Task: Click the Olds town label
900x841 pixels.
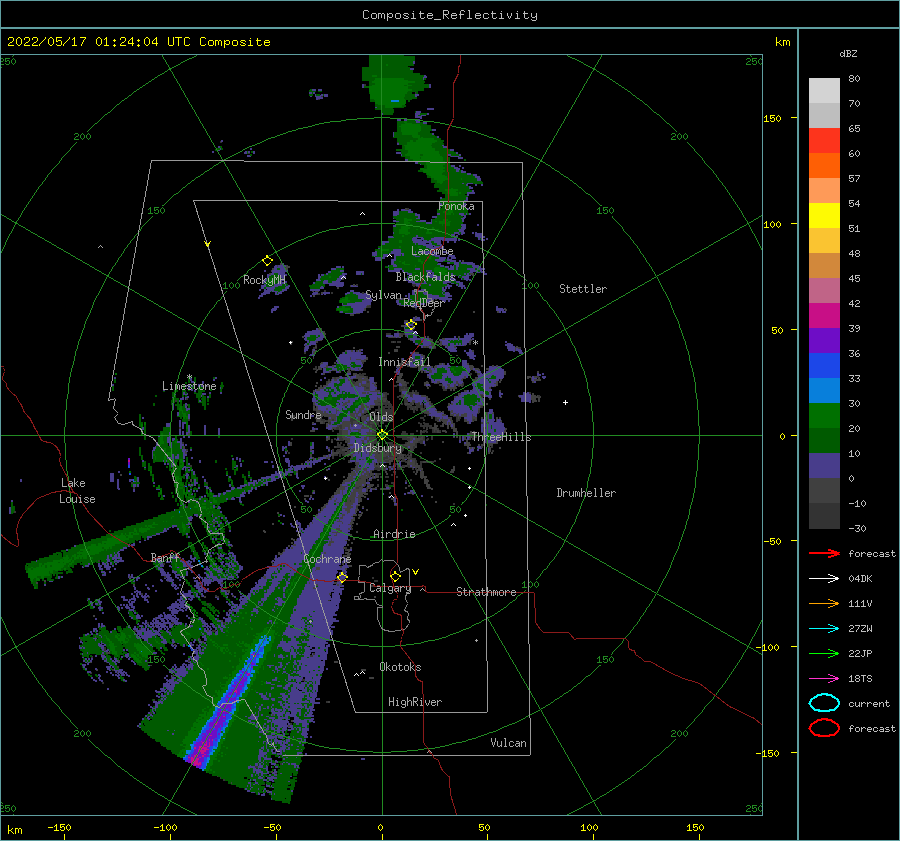Action: click(381, 417)
